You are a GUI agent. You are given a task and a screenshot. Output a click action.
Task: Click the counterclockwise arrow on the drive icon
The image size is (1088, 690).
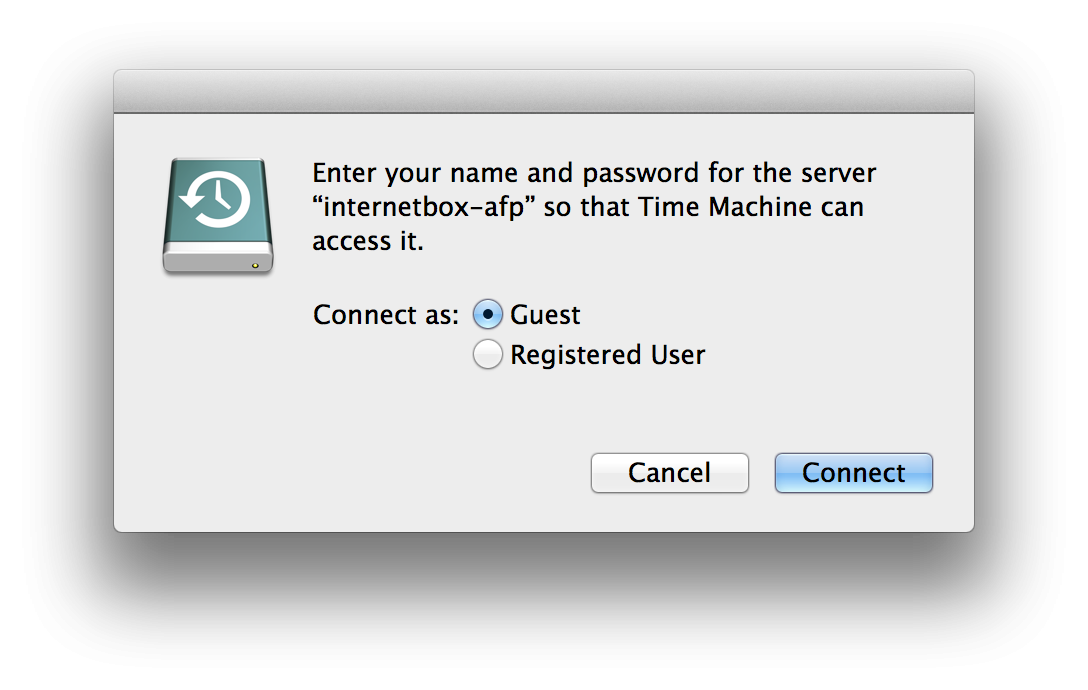tap(190, 201)
